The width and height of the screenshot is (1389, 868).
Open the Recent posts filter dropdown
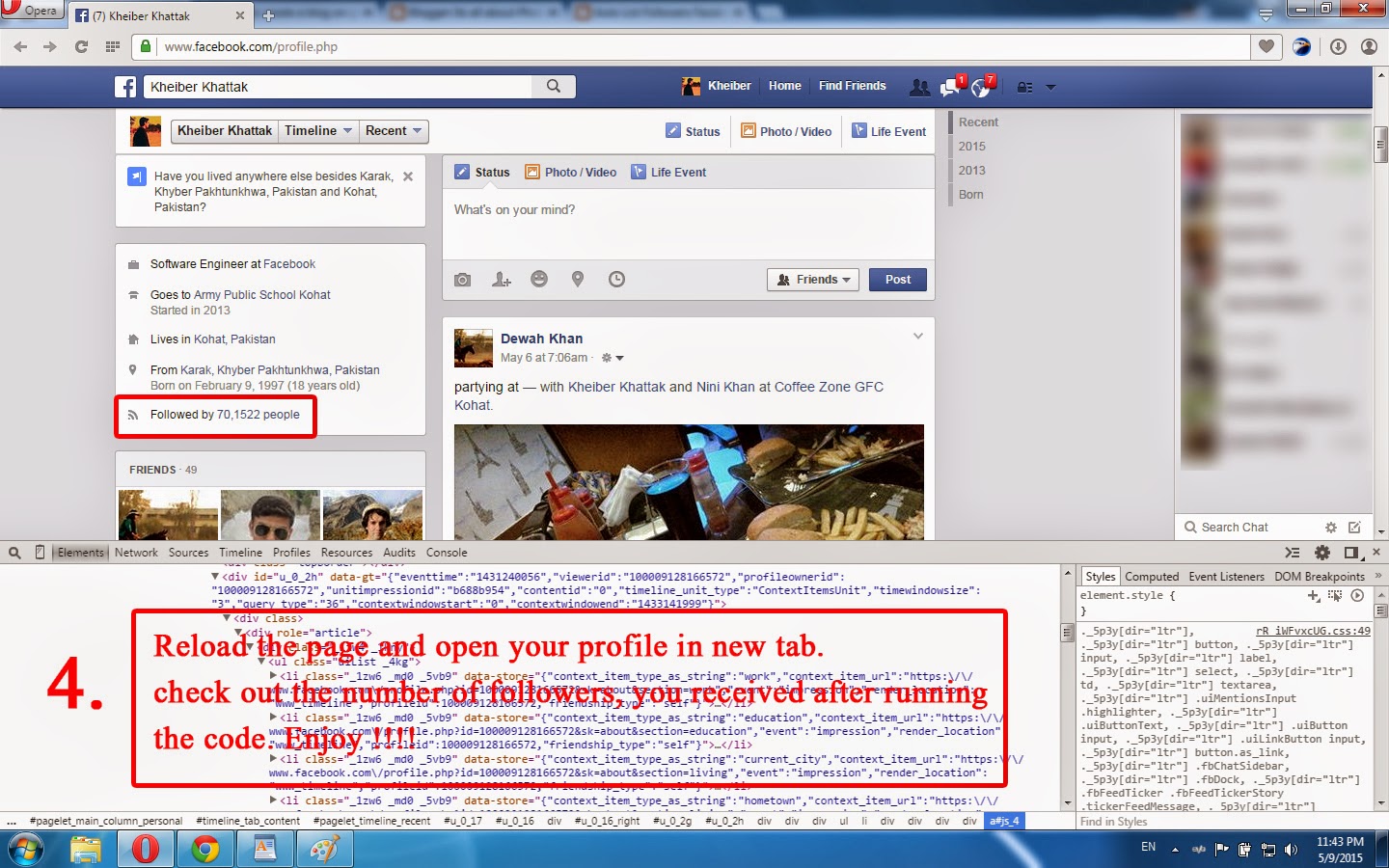(x=393, y=130)
